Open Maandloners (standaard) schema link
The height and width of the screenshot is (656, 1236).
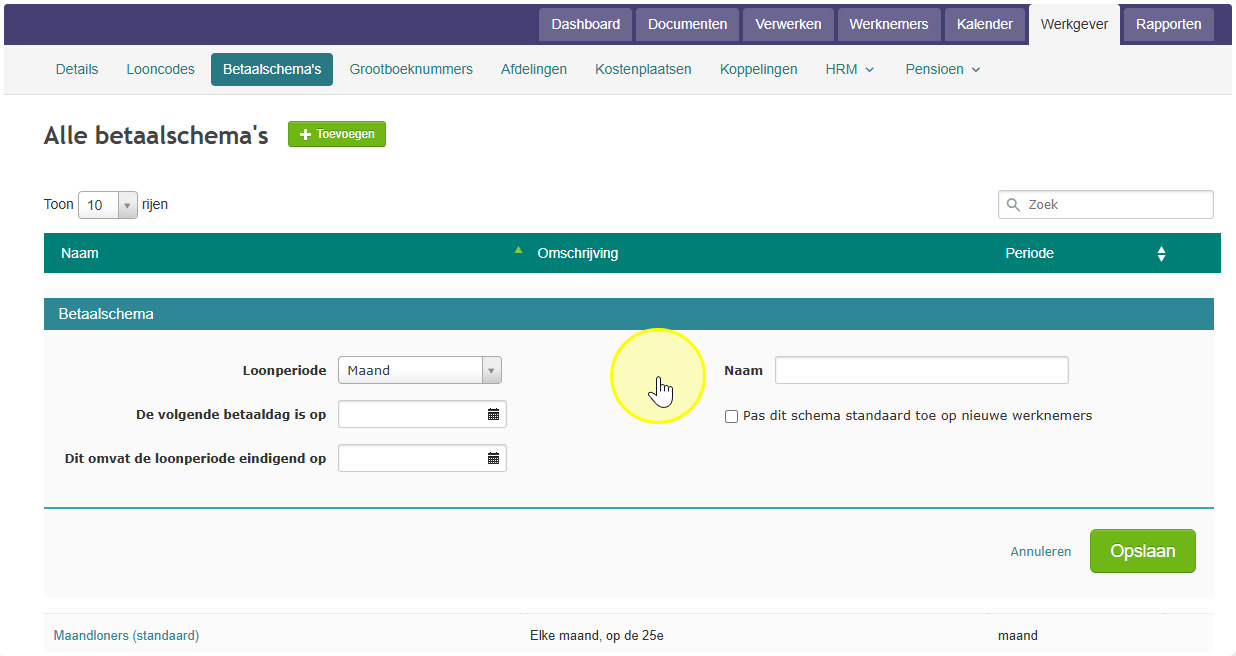click(126, 635)
